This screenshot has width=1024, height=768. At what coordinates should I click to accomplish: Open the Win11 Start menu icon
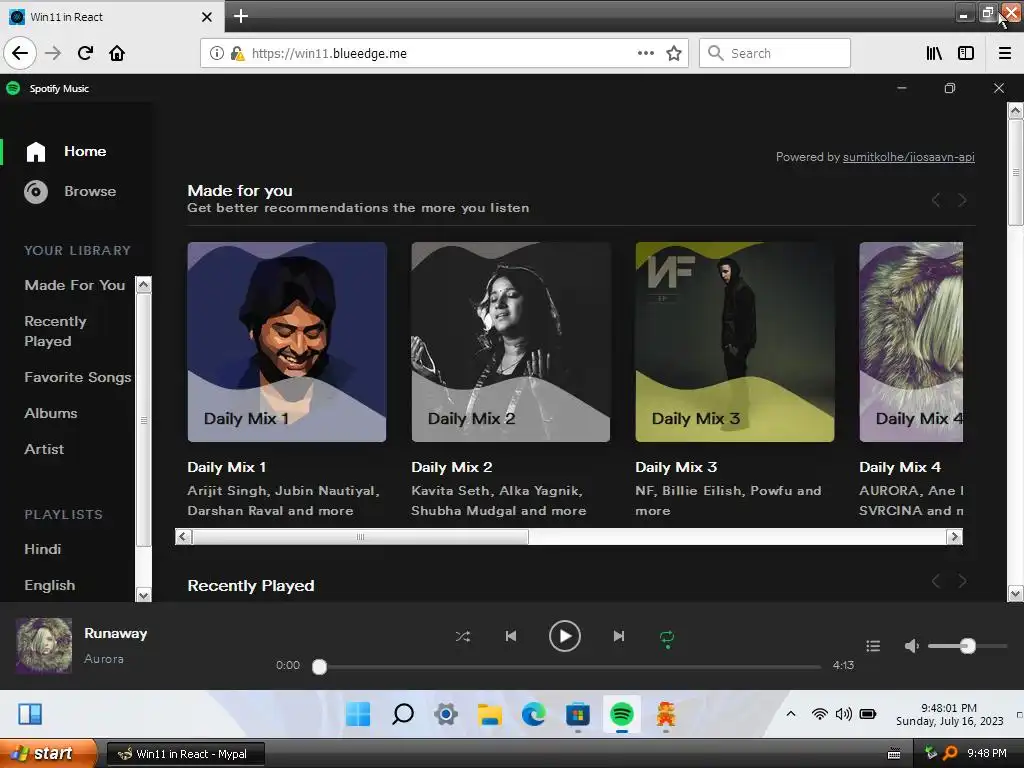358,714
